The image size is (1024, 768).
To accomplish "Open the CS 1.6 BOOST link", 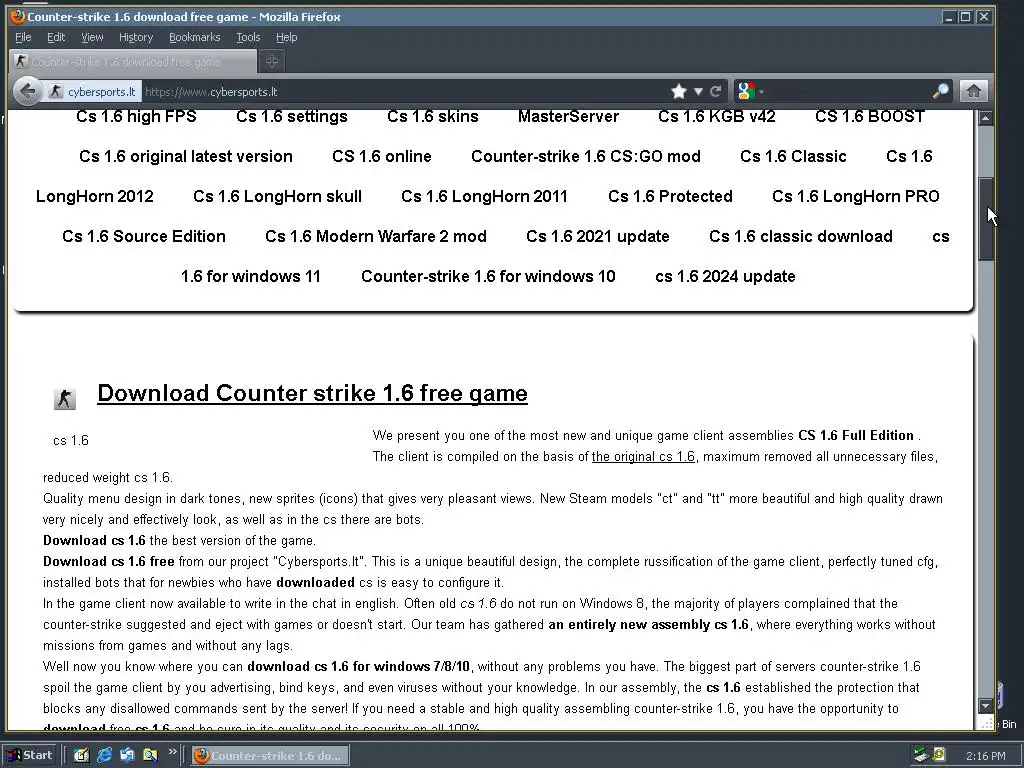I will point(870,116).
